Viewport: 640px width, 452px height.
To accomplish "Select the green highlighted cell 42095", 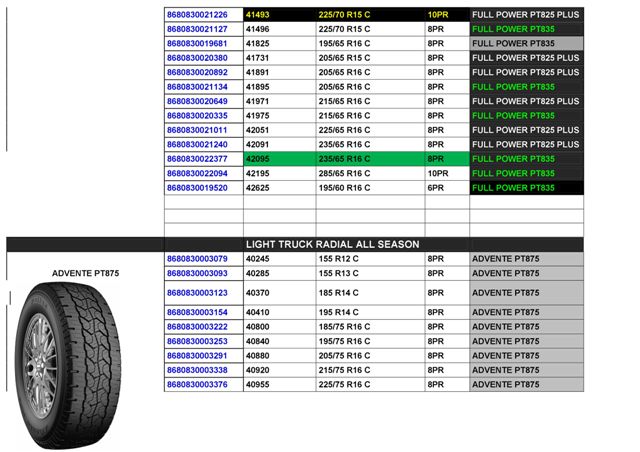I will 280,159.
